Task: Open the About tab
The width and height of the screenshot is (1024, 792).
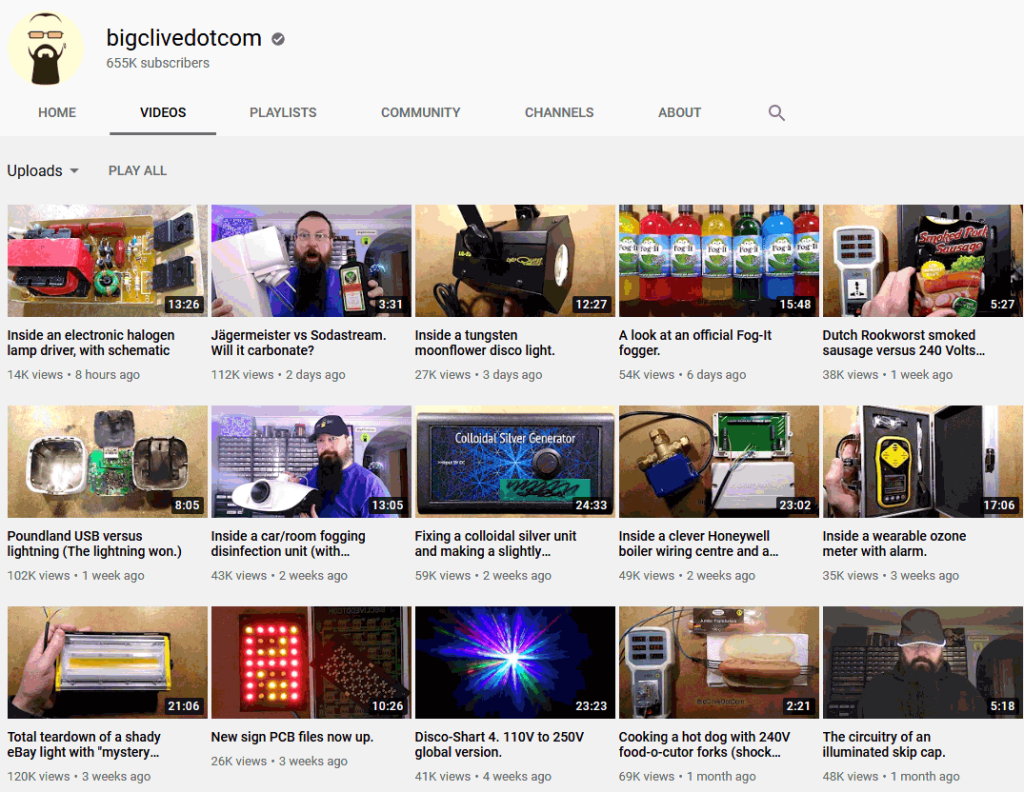Action: [679, 113]
